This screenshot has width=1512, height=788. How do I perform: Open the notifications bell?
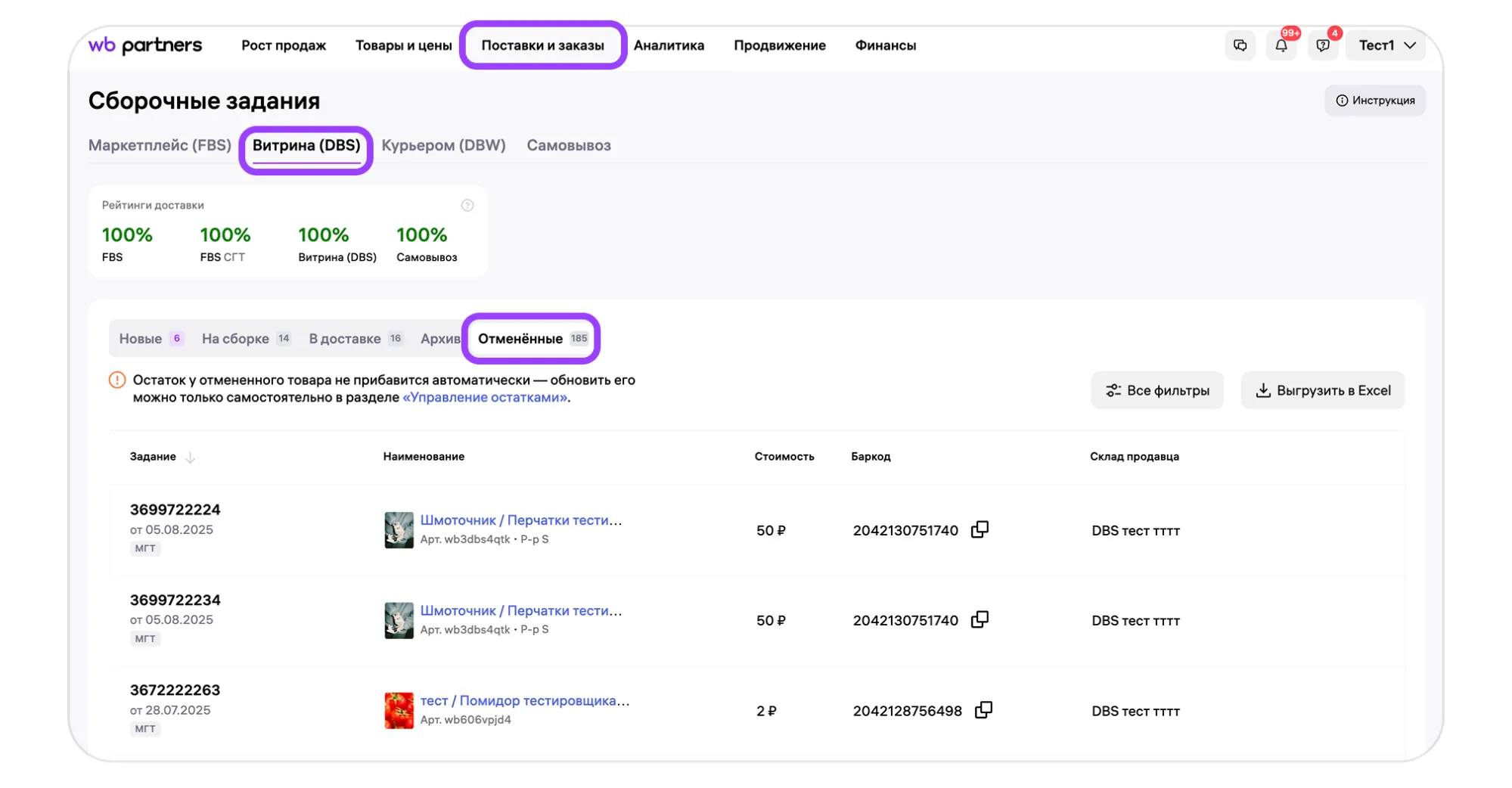tap(1281, 45)
